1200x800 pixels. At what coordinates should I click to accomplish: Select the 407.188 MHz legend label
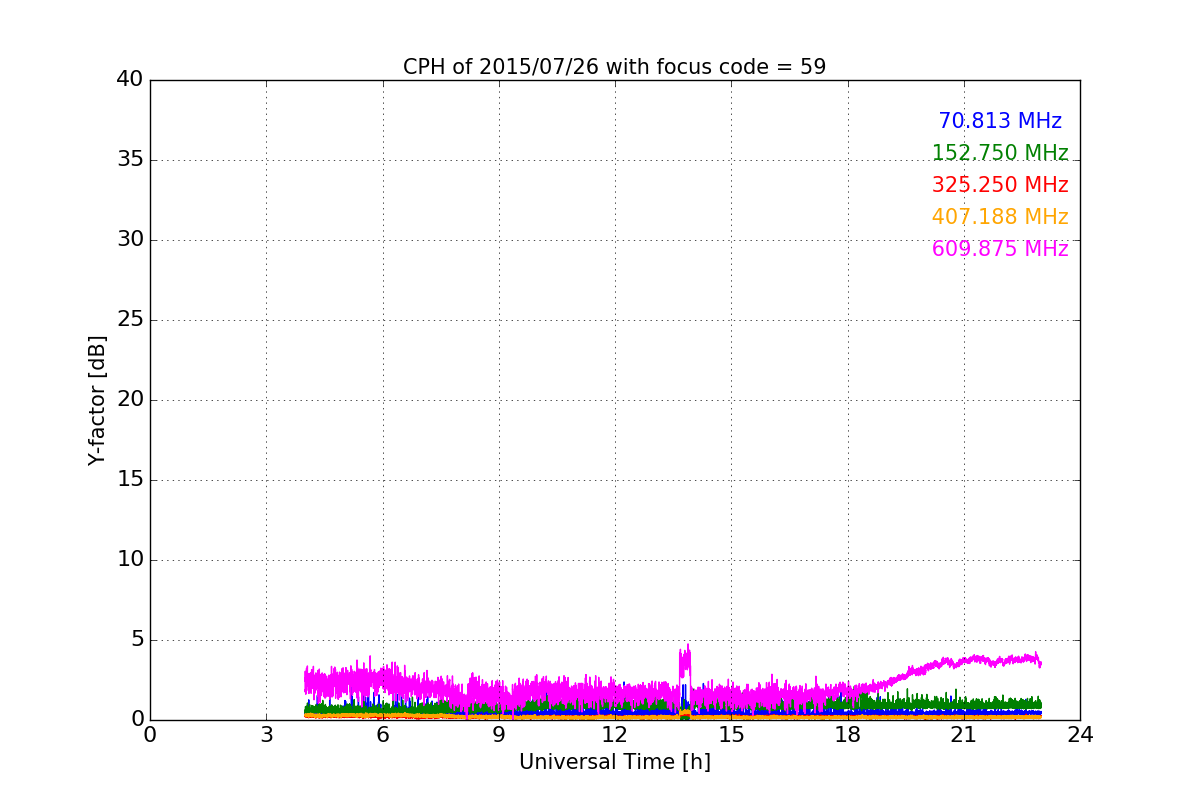tap(1000, 217)
